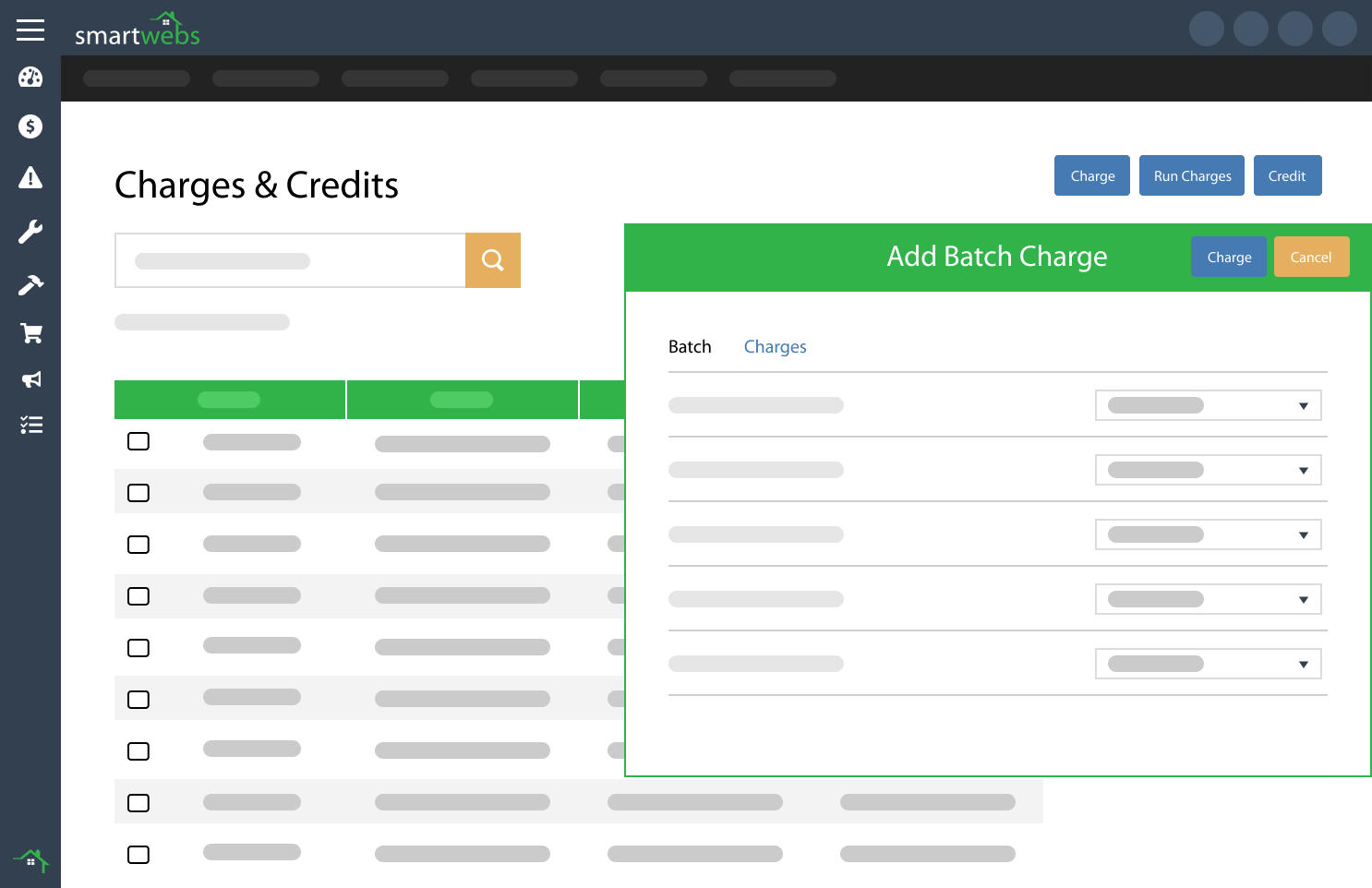The image size is (1372, 888).
Task: Open the orange search icon
Action: pyautogui.click(x=493, y=260)
